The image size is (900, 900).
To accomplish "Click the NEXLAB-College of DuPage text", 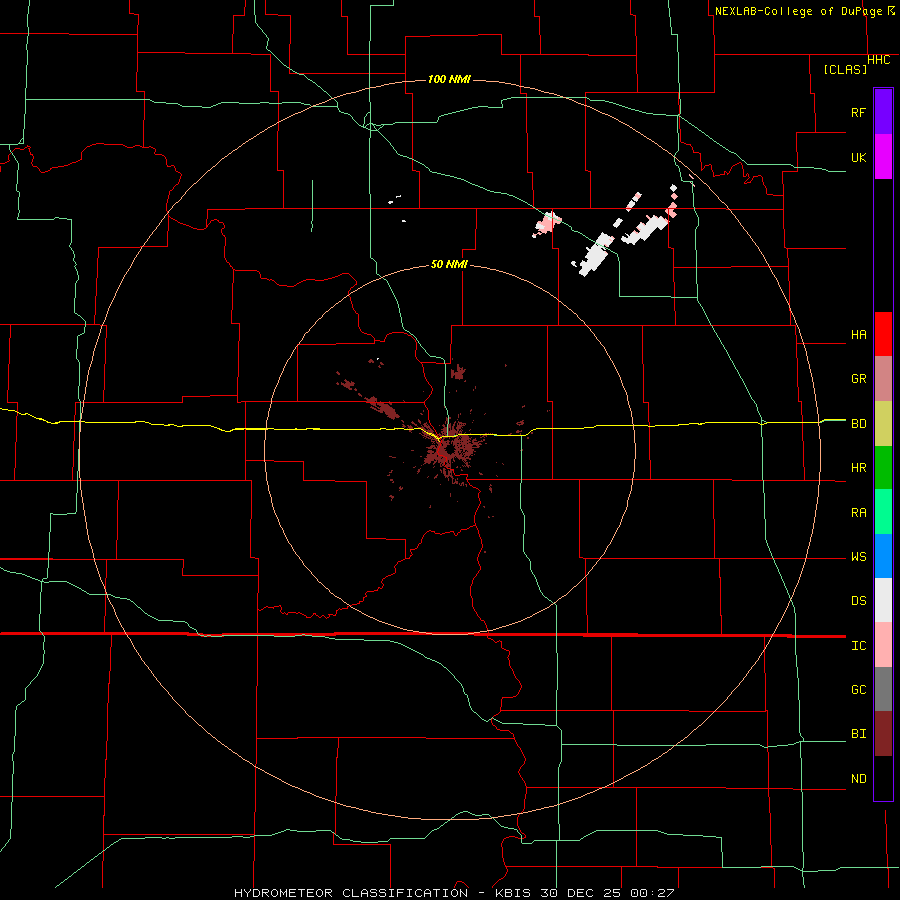I will 800,11.
